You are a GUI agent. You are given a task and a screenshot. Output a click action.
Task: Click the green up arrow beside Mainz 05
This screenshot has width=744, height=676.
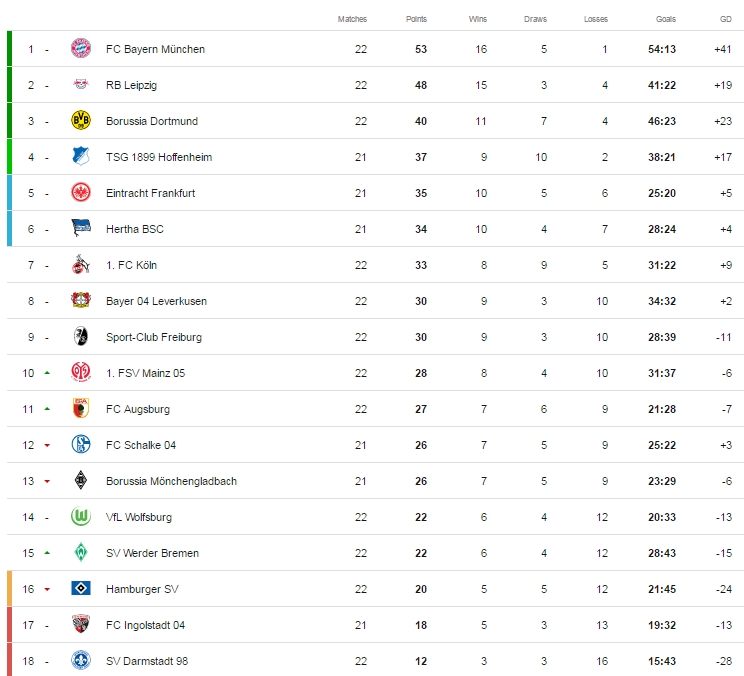point(46,373)
